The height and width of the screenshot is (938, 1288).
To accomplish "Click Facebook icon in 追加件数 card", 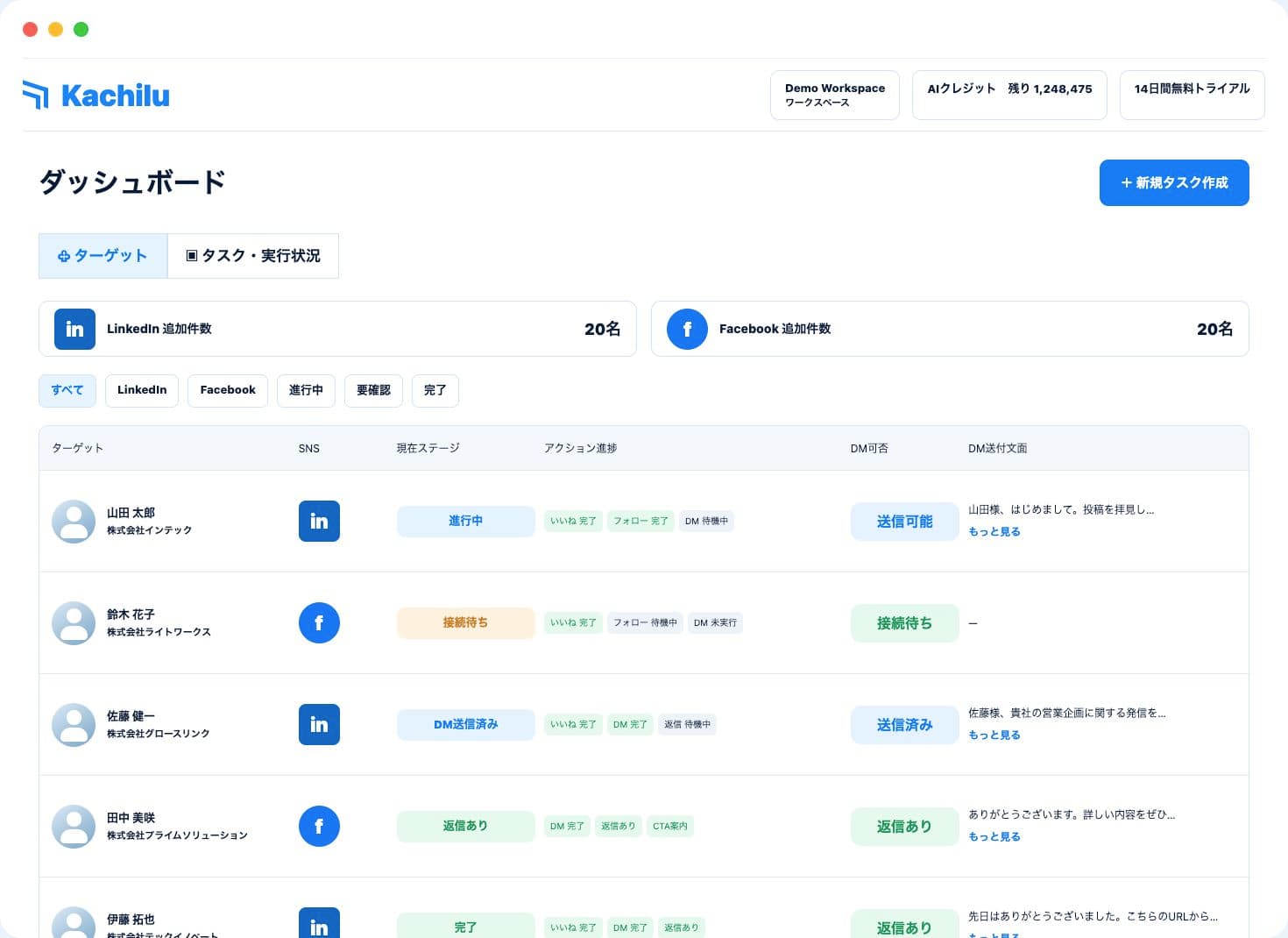I will point(687,329).
